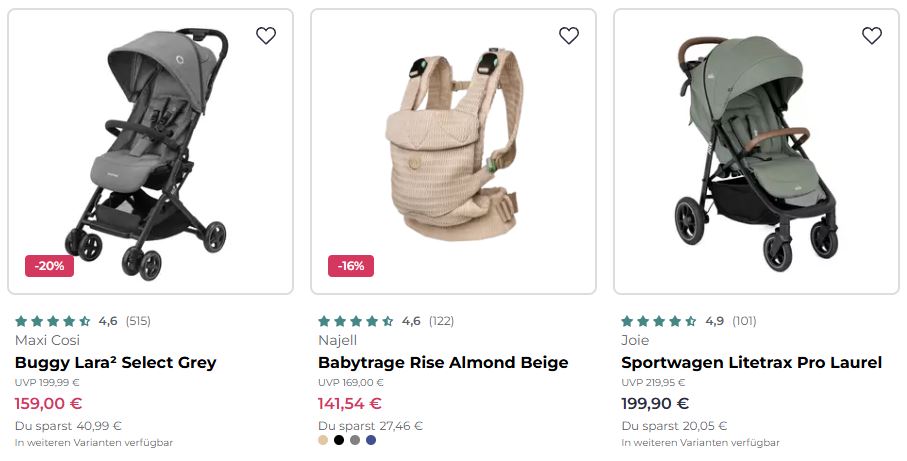Click star rating of Maxi Cosi buggy
This screenshot has width=907, height=461.
point(53,321)
